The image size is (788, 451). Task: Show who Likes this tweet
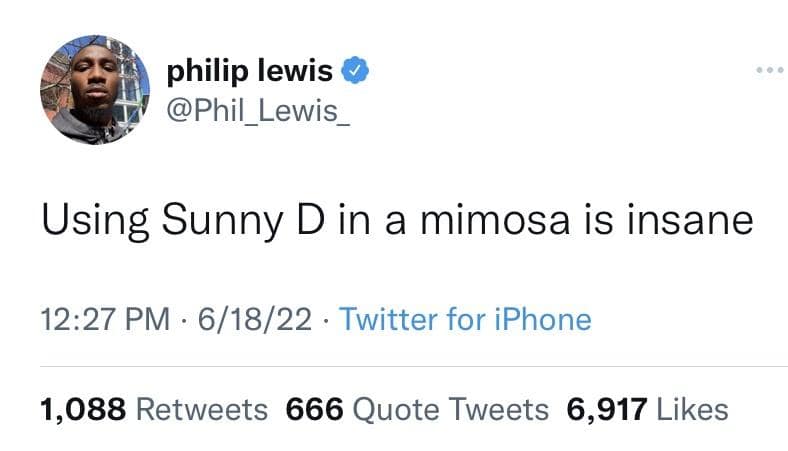pos(647,409)
